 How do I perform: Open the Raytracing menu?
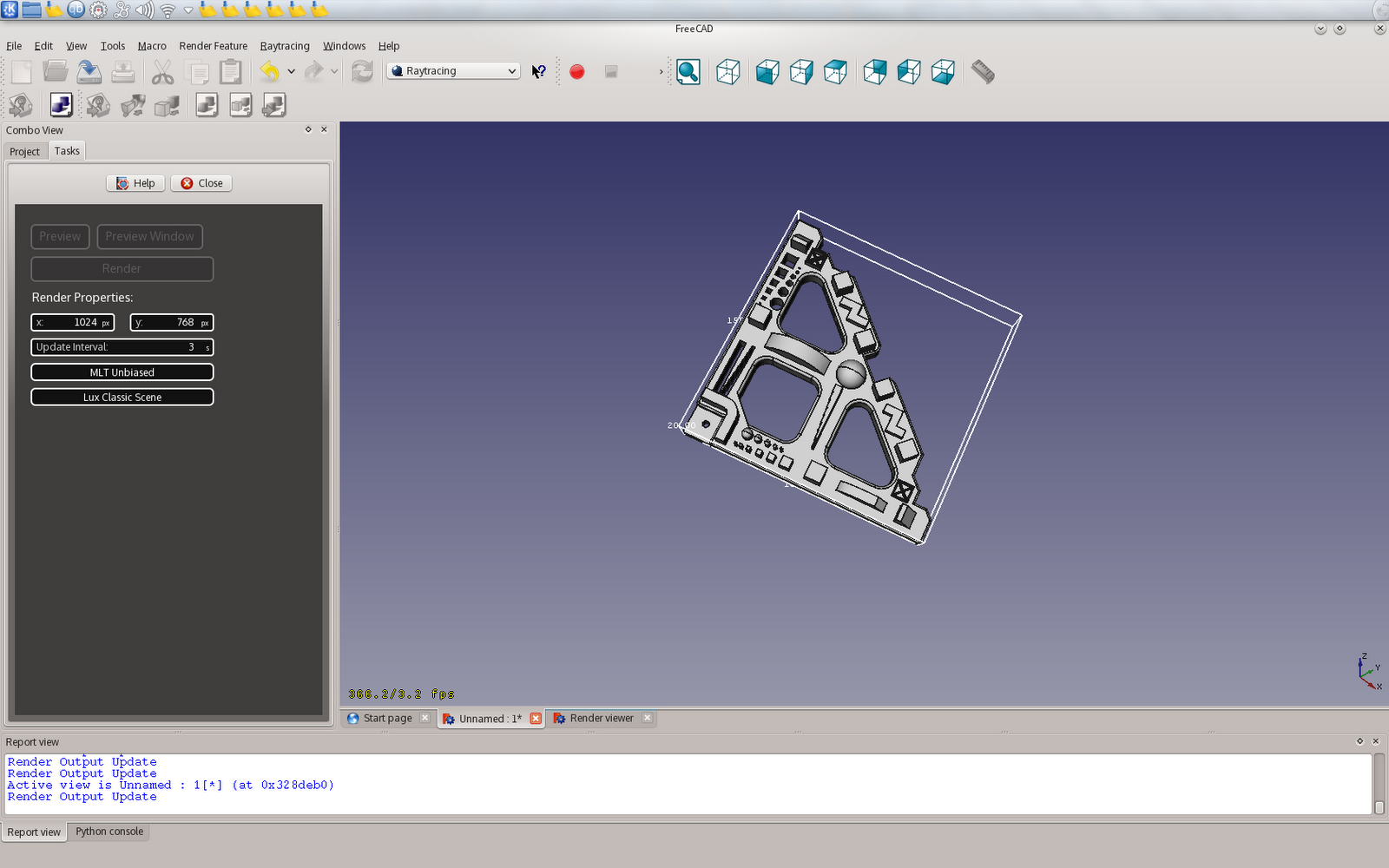285,46
